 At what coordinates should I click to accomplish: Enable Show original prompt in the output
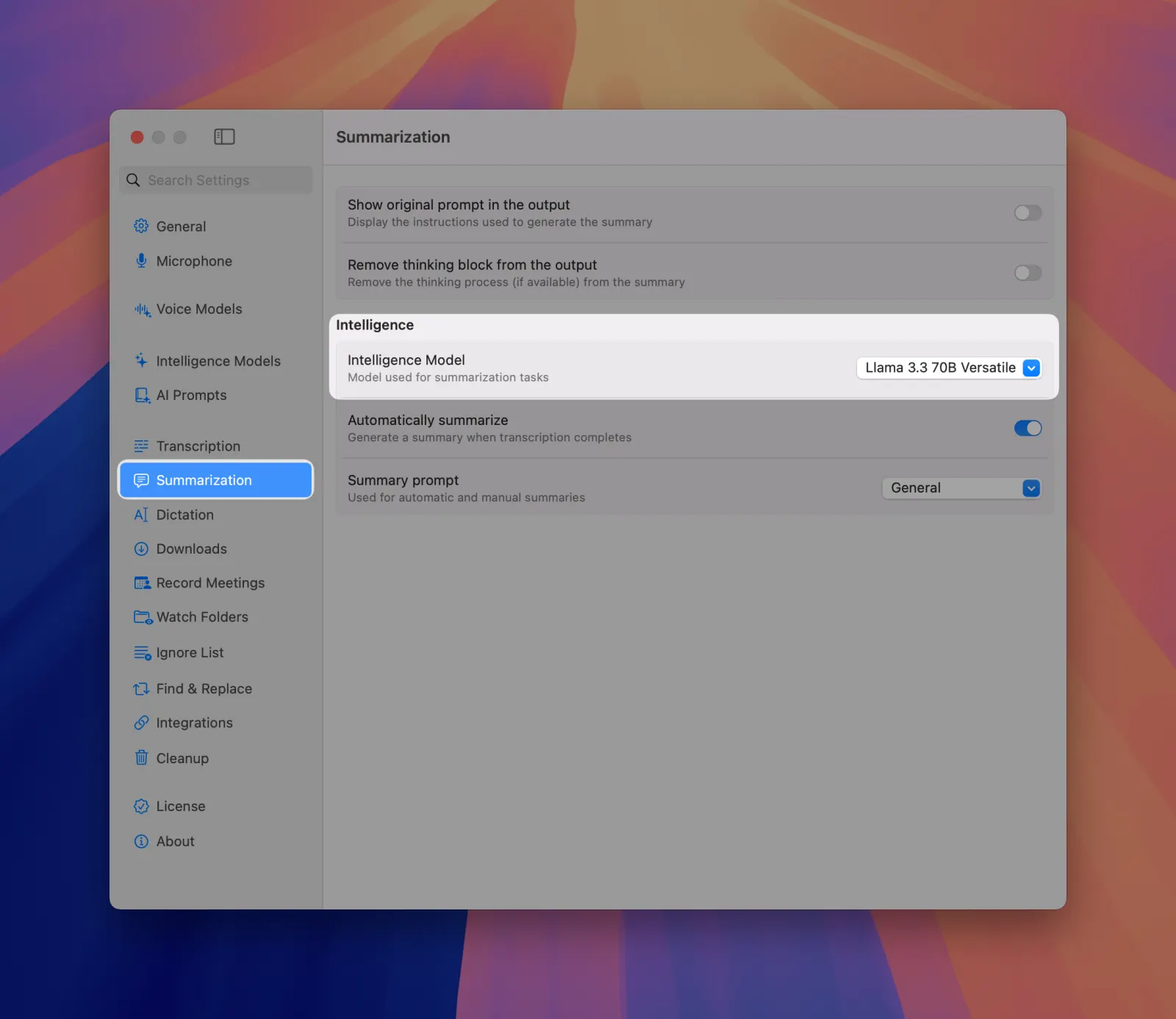pos(1028,213)
